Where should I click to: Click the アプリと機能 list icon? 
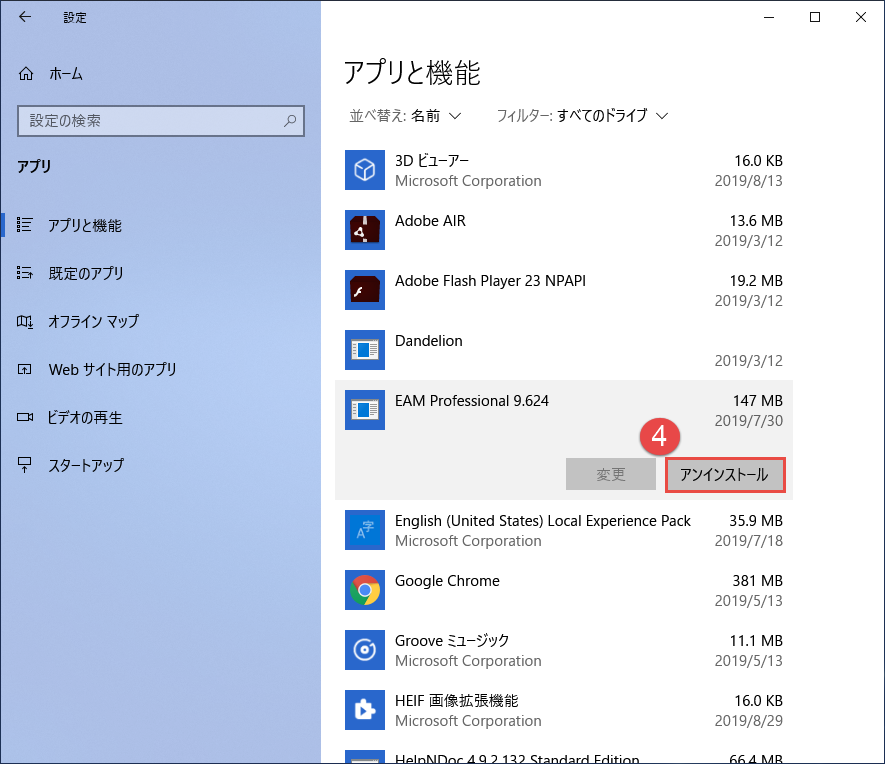pos(24,225)
